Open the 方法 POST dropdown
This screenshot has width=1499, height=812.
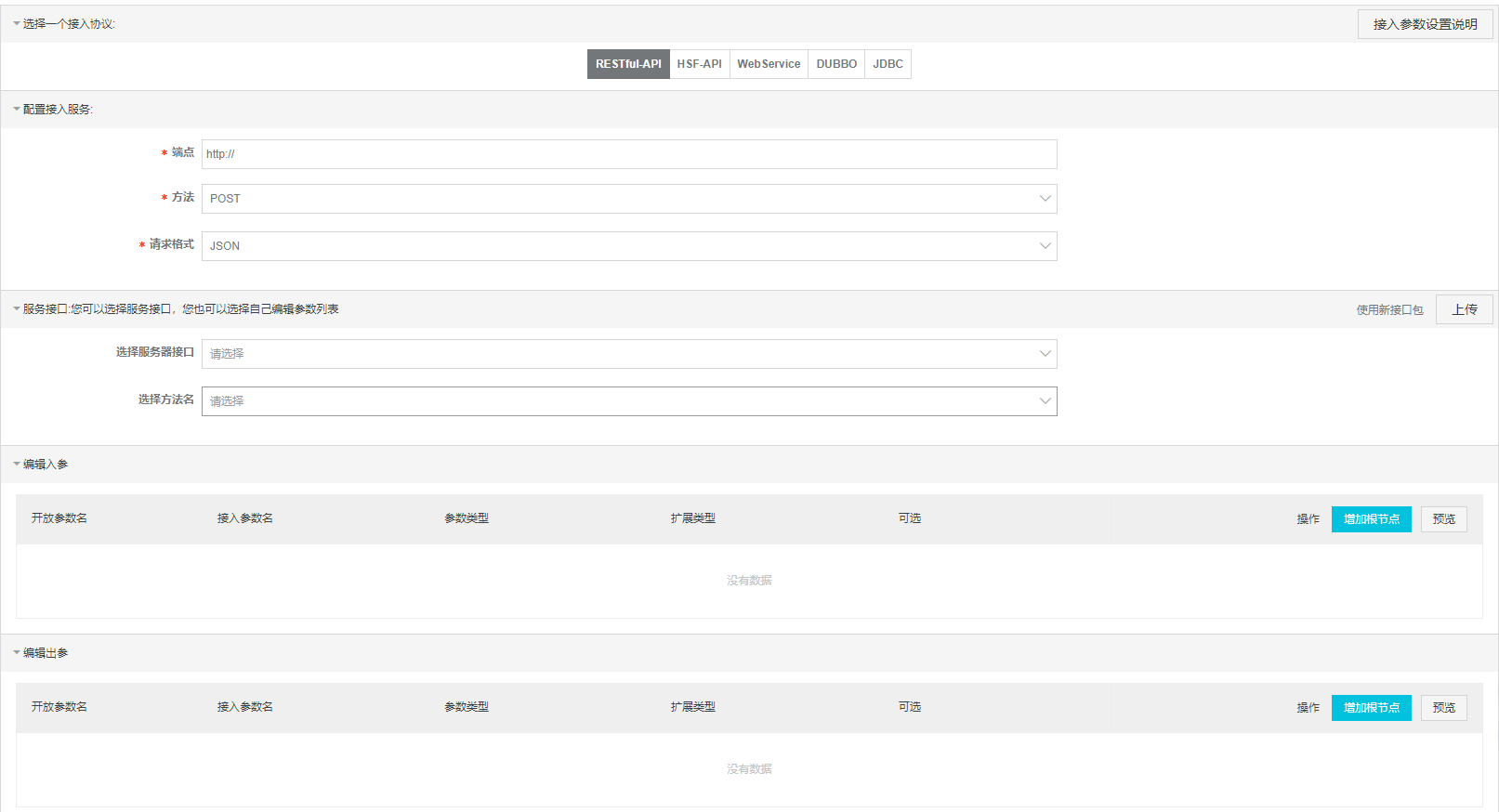click(x=629, y=199)
